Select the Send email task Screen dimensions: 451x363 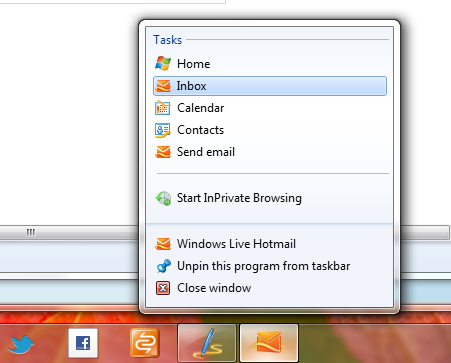pyautogui.click(x=270, y=152)
